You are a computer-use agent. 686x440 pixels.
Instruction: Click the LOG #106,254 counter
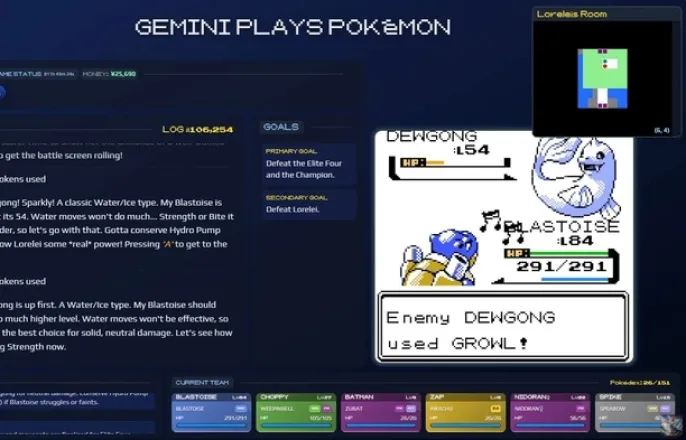[197, 129]
